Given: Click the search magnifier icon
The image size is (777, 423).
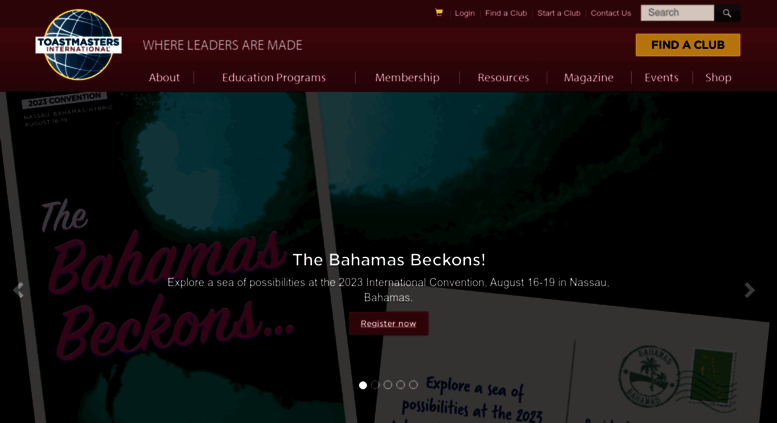Looking at the screenshot, I should (727, 13).
